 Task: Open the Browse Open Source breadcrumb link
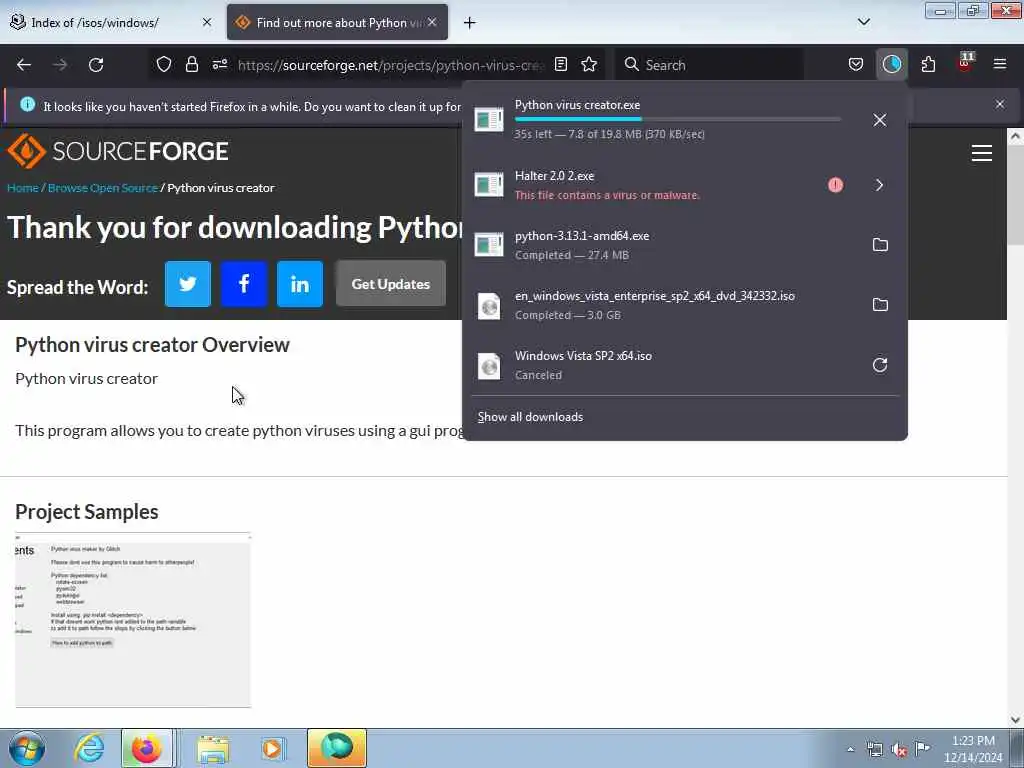point(103,188)
